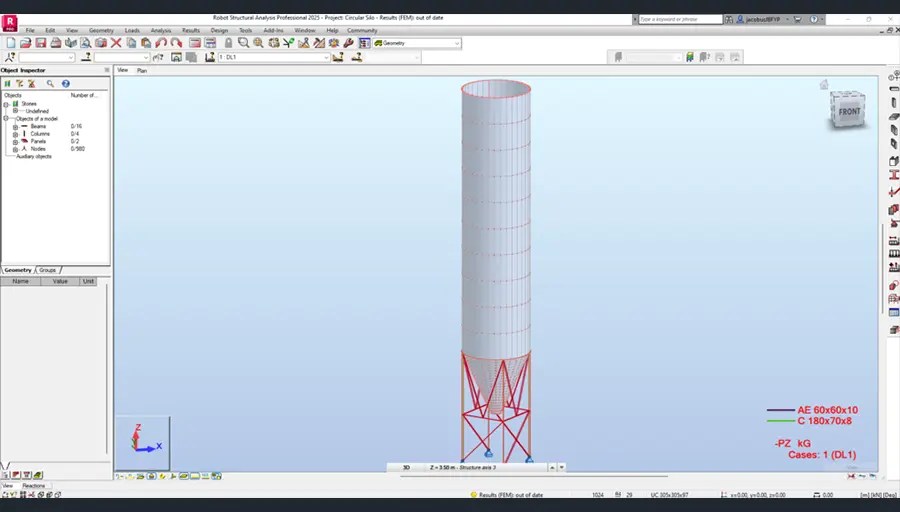
Task: Save the project with the floppy icon
Action: [x=40, y=43]
